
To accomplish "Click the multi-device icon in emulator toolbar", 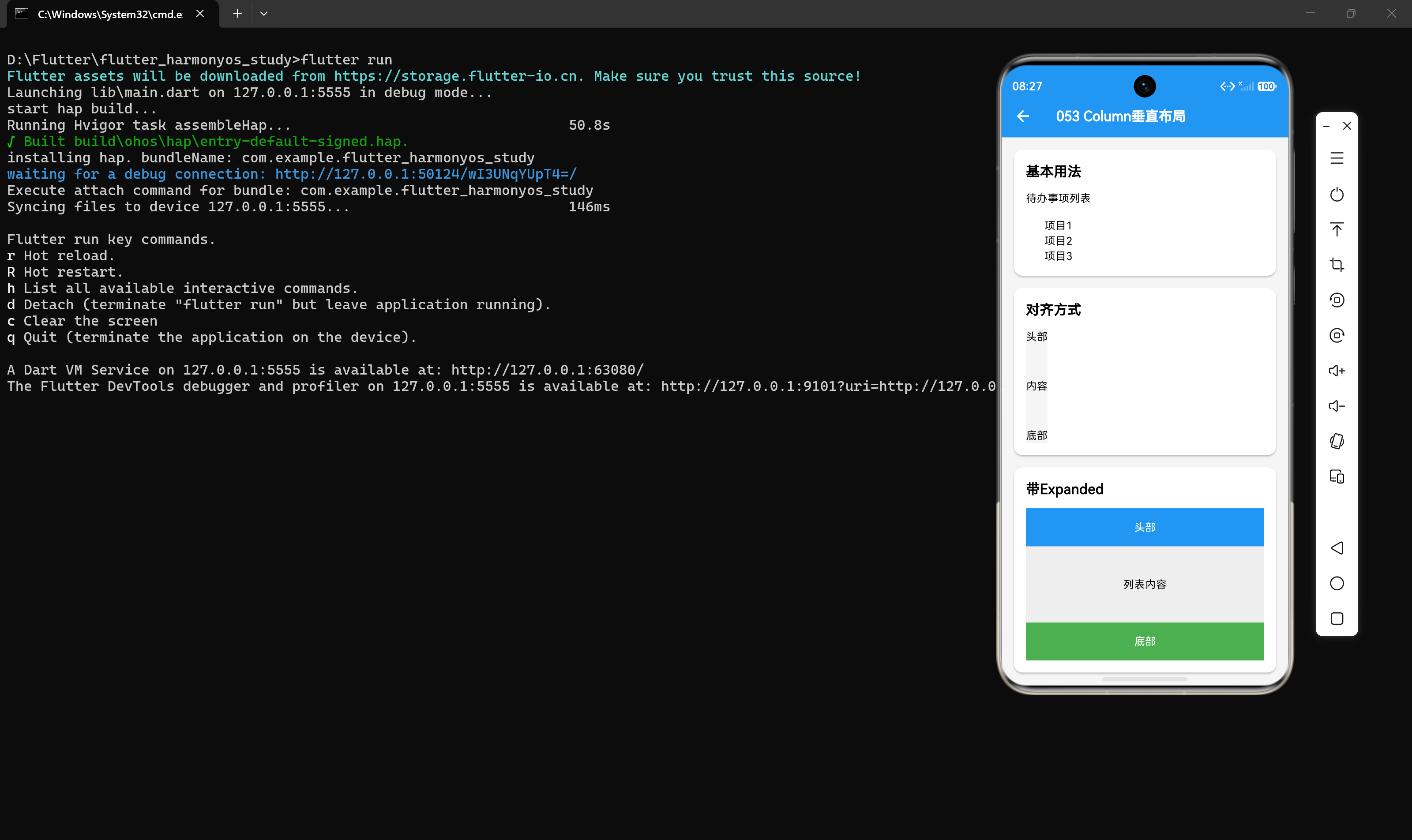I will 1337,476.
